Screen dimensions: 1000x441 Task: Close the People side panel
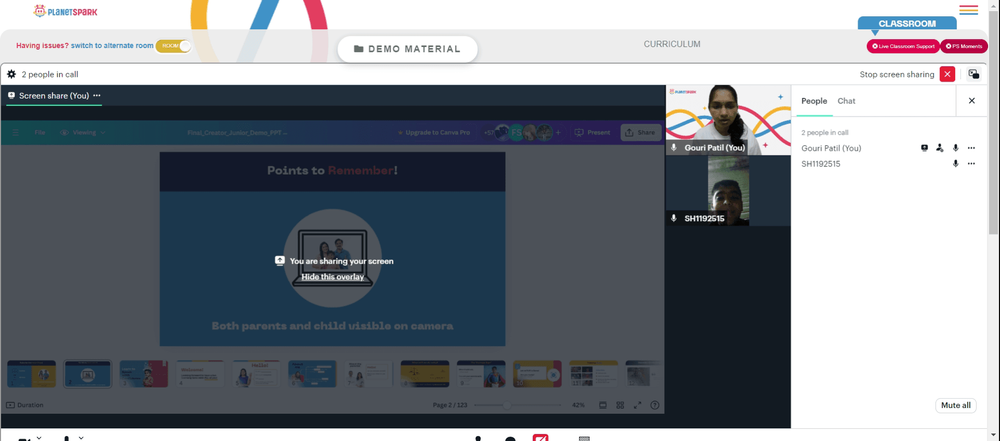972,101
